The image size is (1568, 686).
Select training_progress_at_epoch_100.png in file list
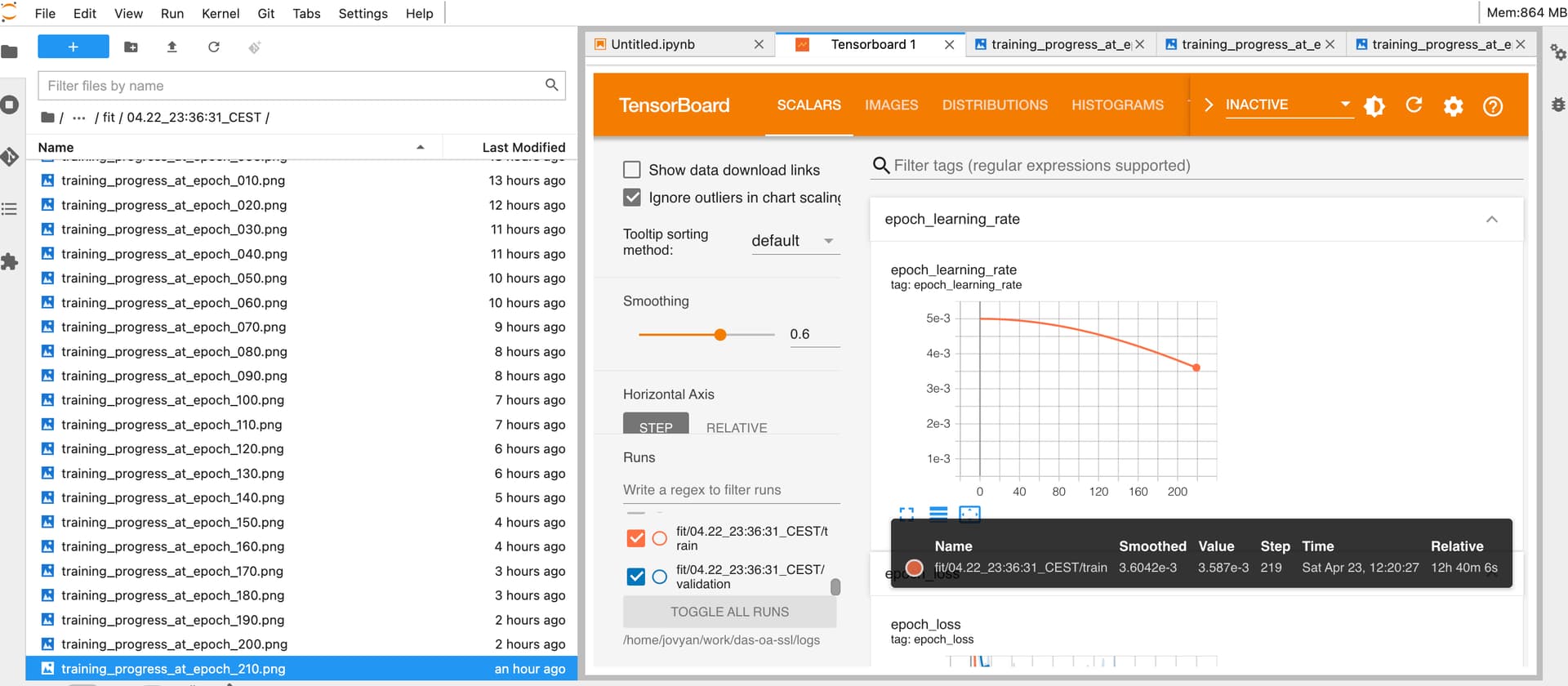[x=302, y=400]
